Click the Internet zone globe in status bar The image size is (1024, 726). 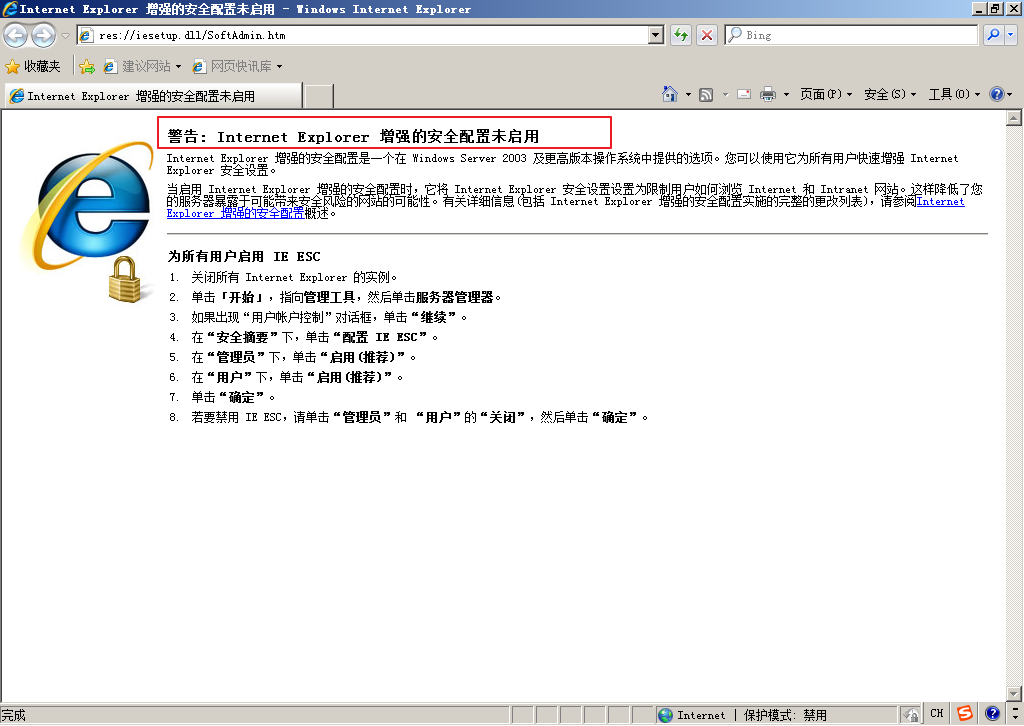pyautogui.click(x=665, y=716)
